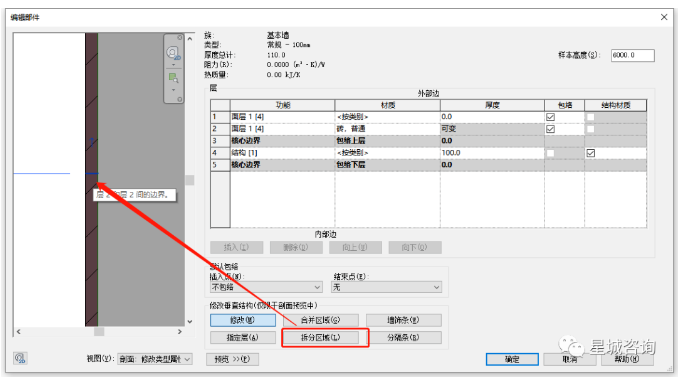Image resolution: width=684 pixels, height=385 pixels.
Task: Select row number 3 in layers table
Action: tap(220, 141)
